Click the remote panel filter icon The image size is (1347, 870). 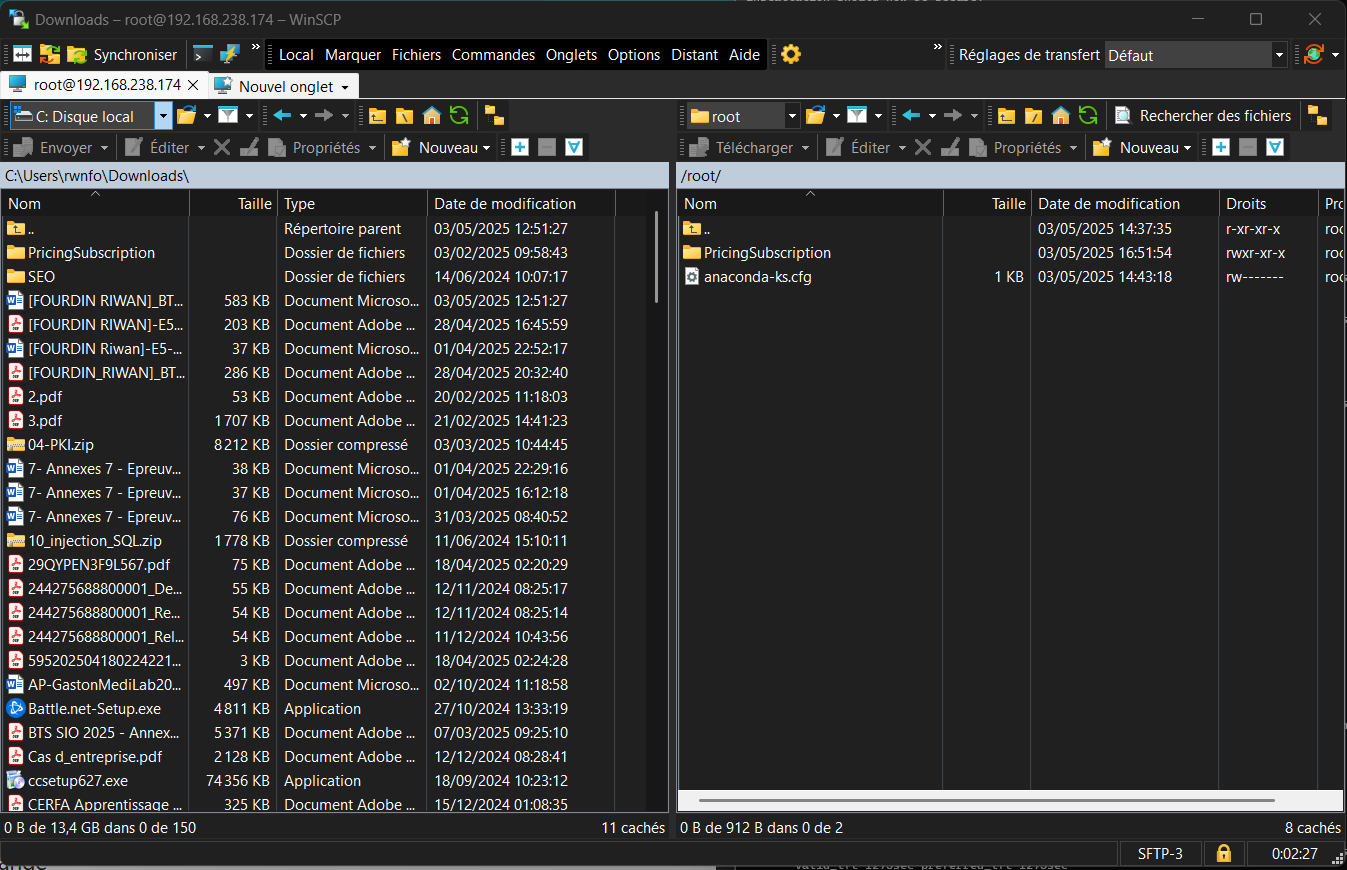click(x=857, y=116)
